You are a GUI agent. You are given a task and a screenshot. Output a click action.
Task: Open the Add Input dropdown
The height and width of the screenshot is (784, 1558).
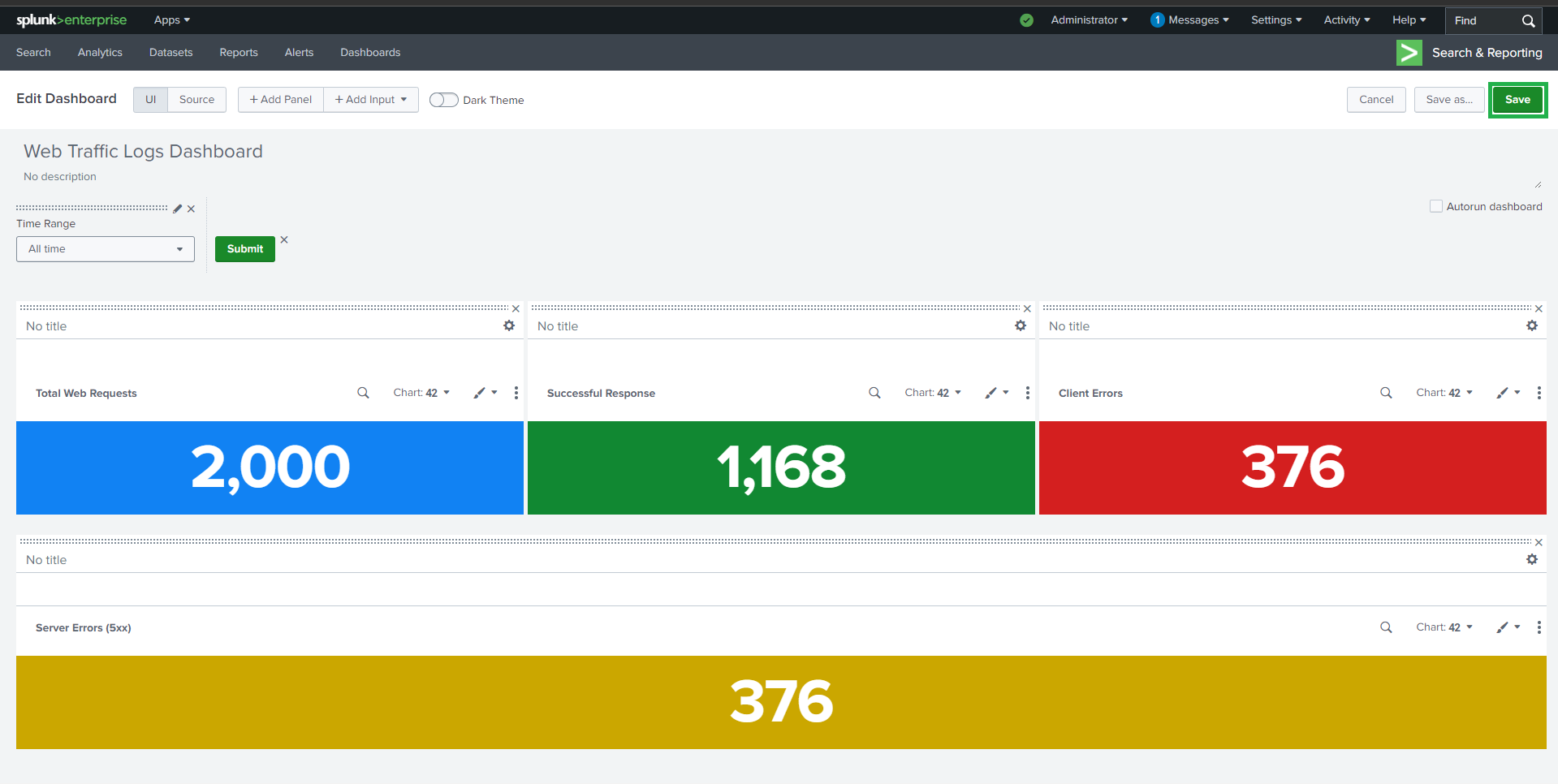click(x=371, y=100)
